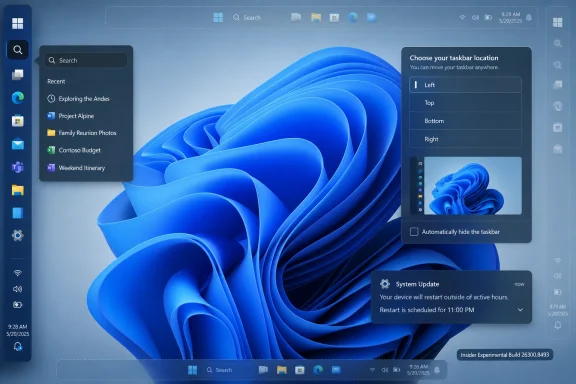Open the Mail app on the left taskbar
Screen dimensions: 576x384
coord(18,145)
